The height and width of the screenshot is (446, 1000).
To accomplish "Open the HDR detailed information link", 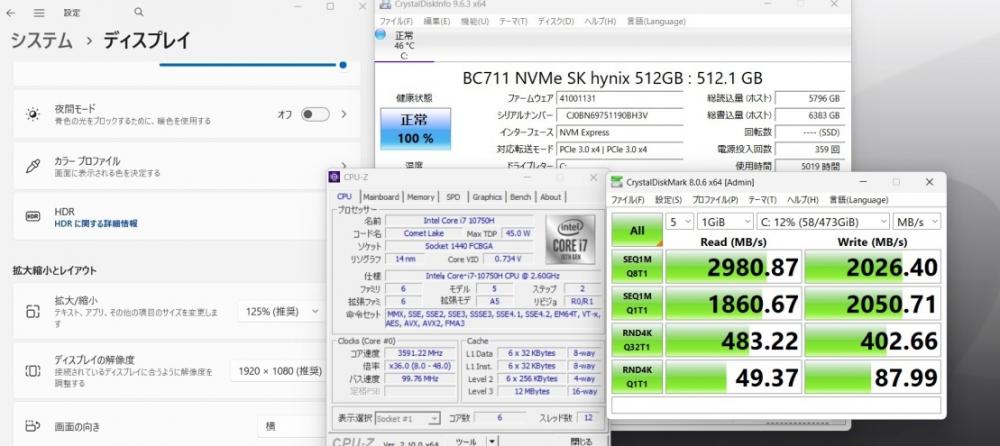I will click(x=96, y=224).
